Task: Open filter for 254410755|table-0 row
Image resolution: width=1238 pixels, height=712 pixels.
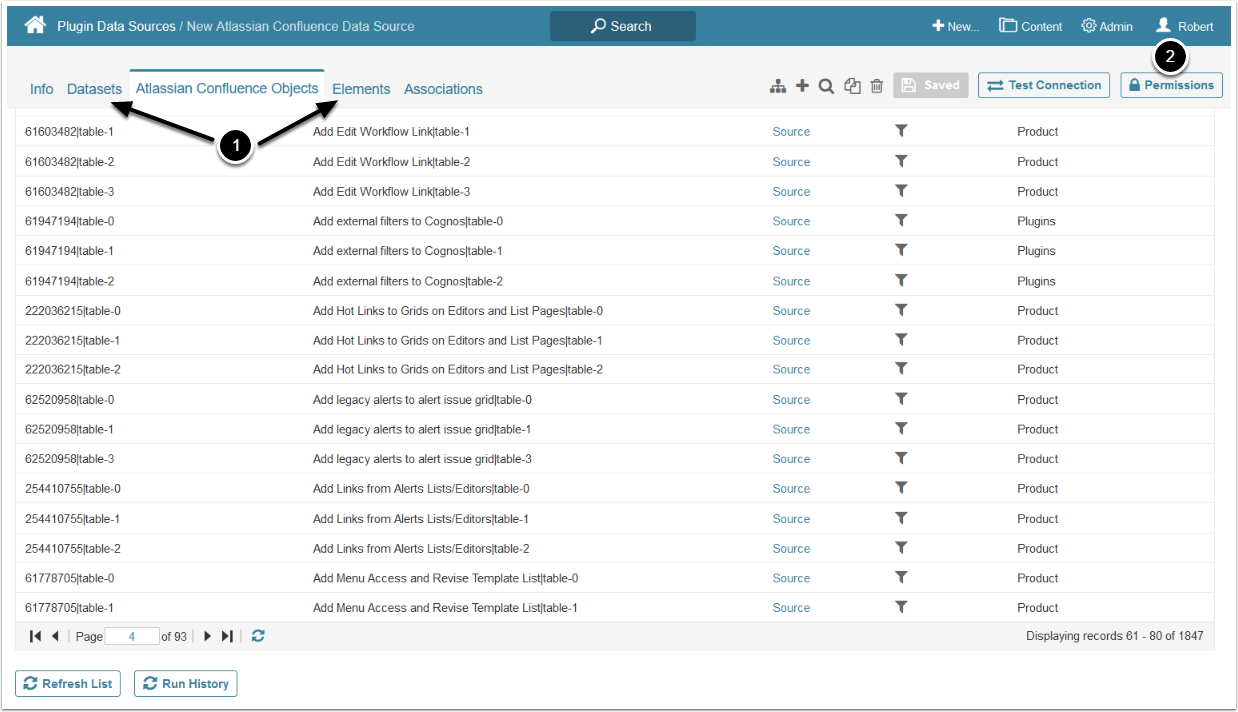Action: (x=901, y=488)
